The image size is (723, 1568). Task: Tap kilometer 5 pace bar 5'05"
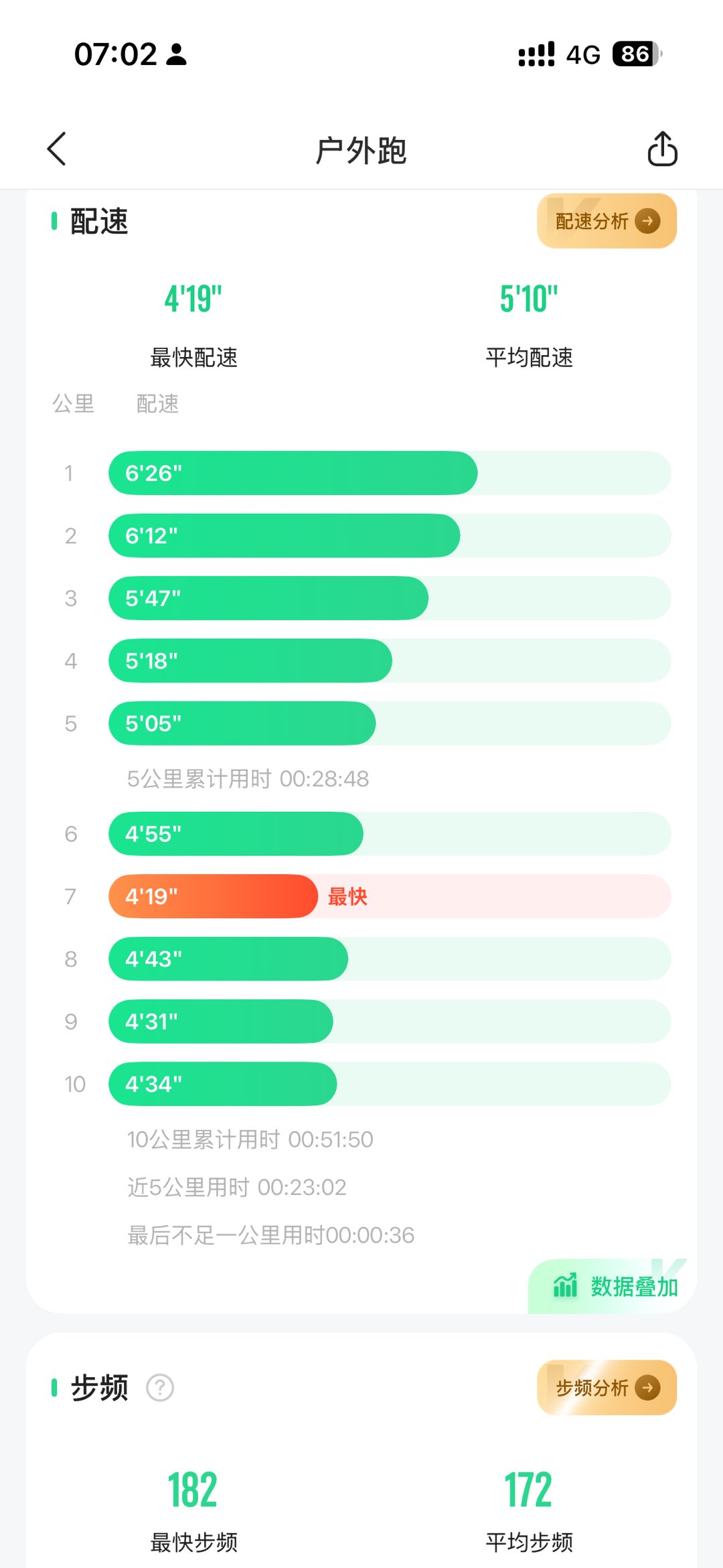(242, 723)
